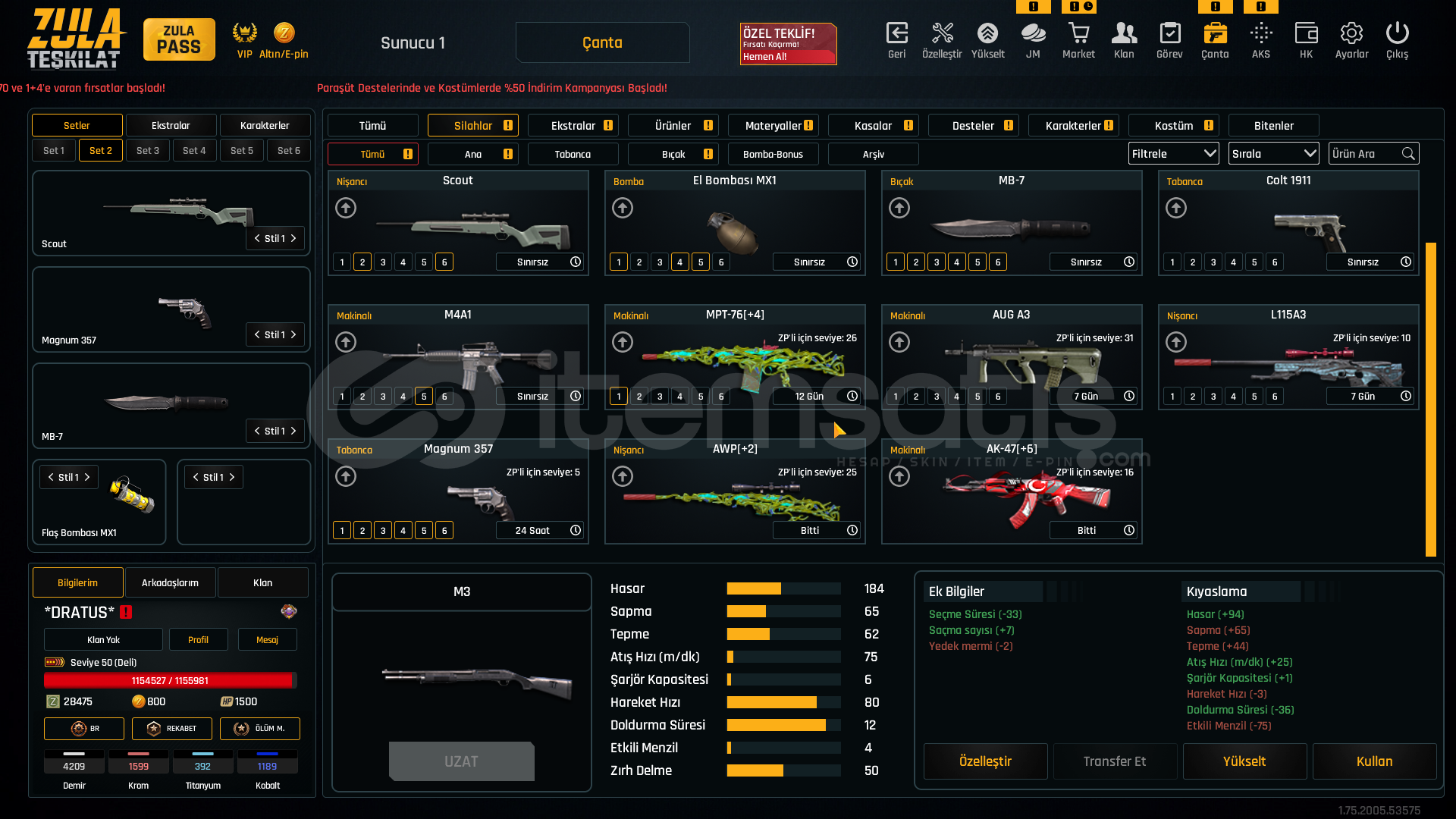The height and width of the screenshot is (819, 1456).
Task: Toggle set slot 2 on Magnum 357 card
Action: 362,530
